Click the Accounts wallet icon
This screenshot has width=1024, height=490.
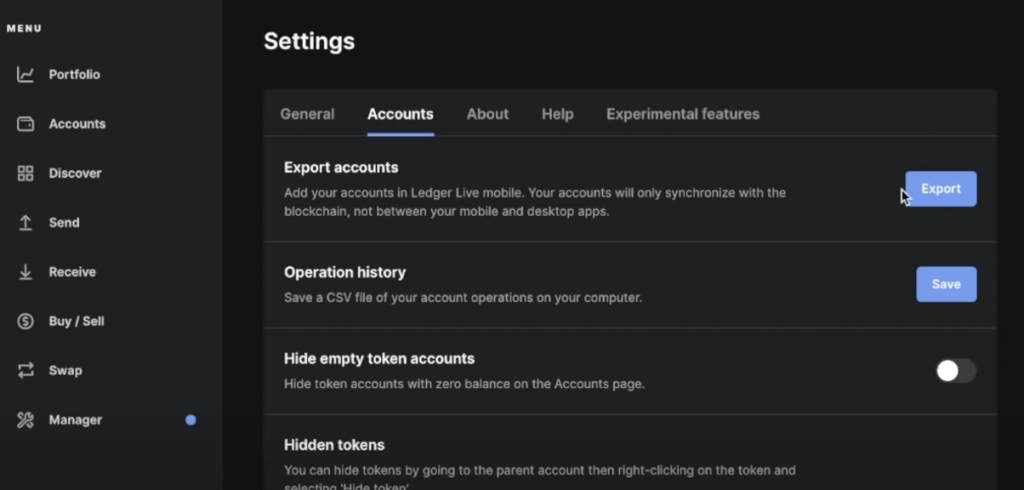pos(26,124)
